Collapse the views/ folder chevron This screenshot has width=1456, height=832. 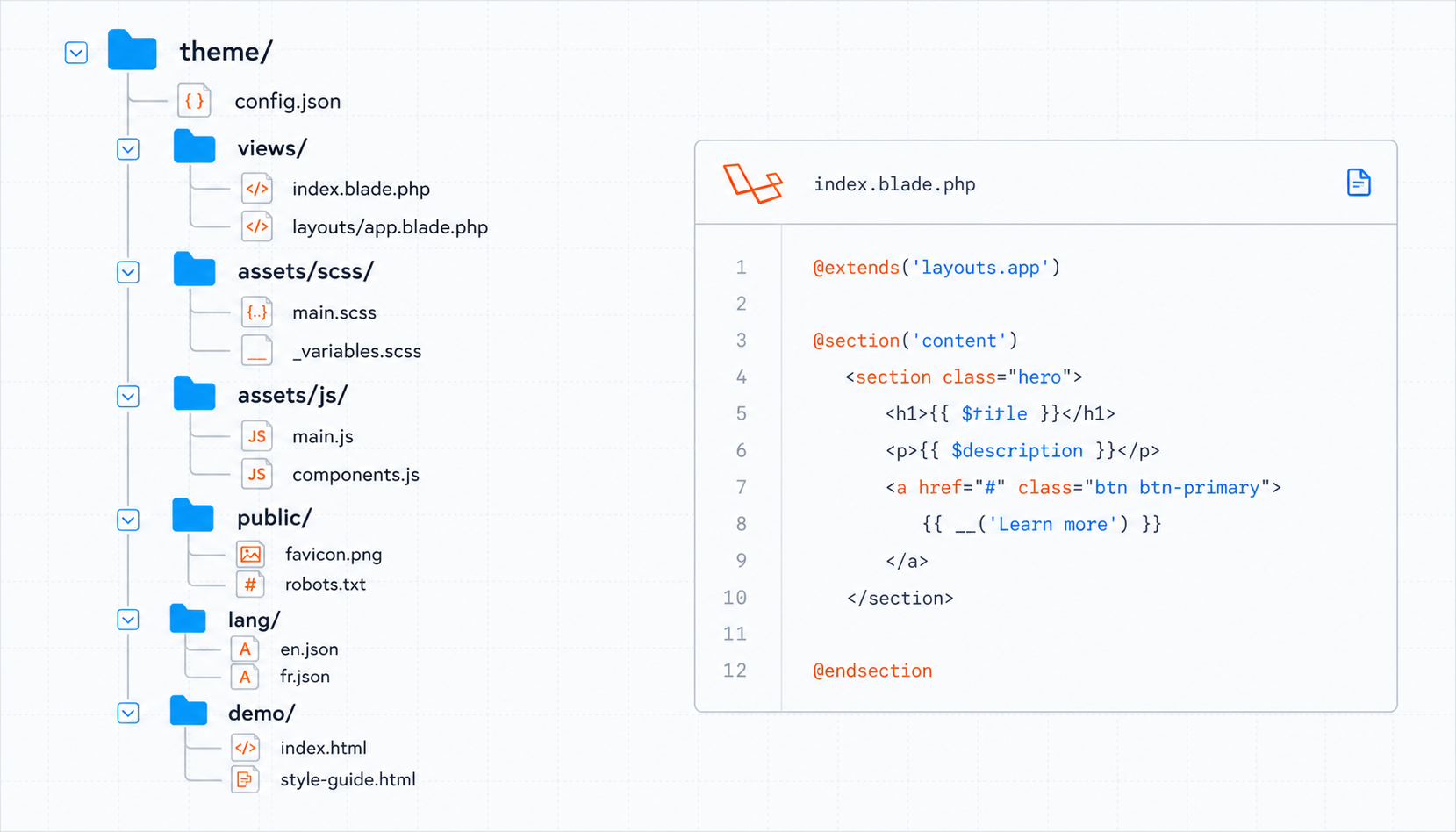(128, 148)
